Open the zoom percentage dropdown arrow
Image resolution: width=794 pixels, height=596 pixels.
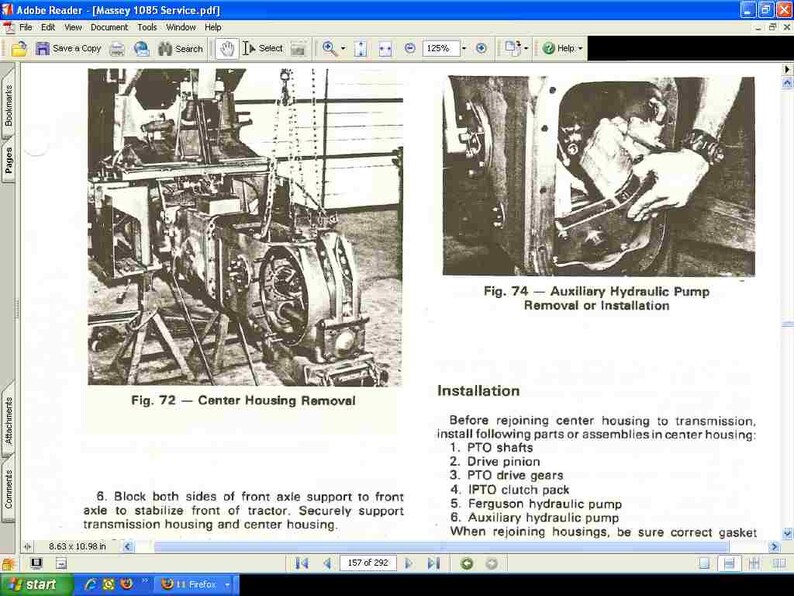point(464,49)
